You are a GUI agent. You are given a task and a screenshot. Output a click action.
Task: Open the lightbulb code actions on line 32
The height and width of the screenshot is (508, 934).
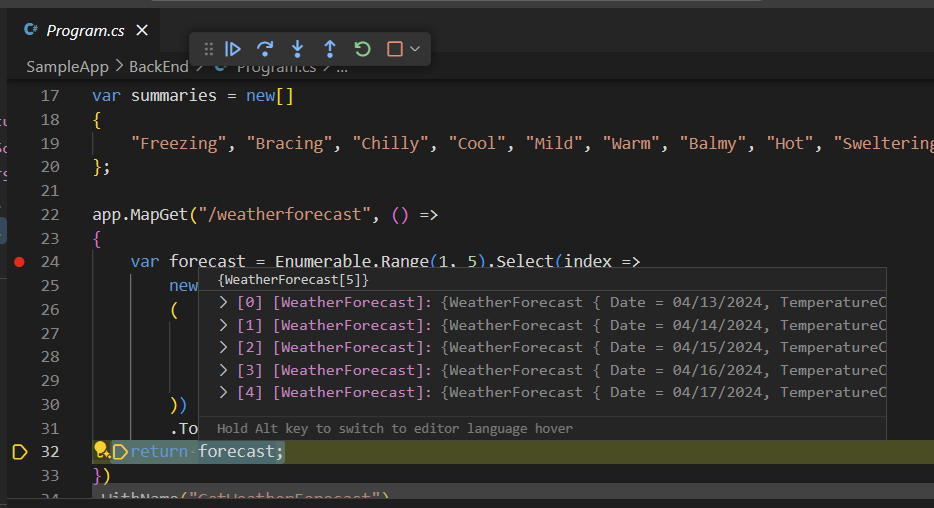point(101,451)
